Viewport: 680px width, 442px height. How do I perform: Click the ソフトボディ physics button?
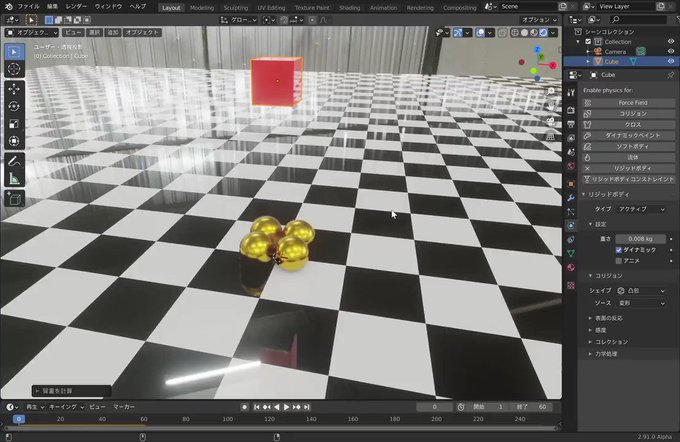point(628,146)
